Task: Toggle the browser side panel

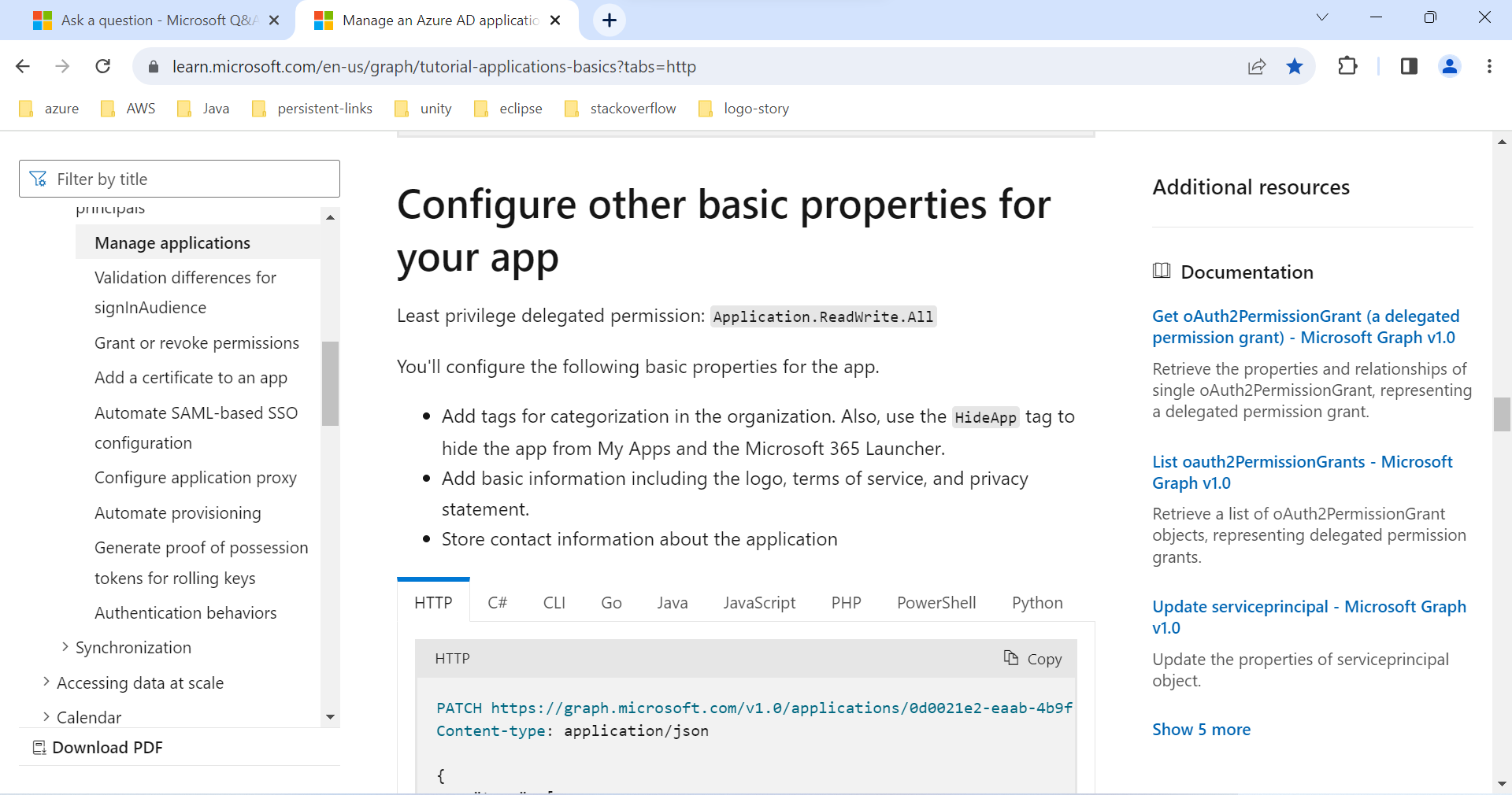Action: tap(1409, 66)
